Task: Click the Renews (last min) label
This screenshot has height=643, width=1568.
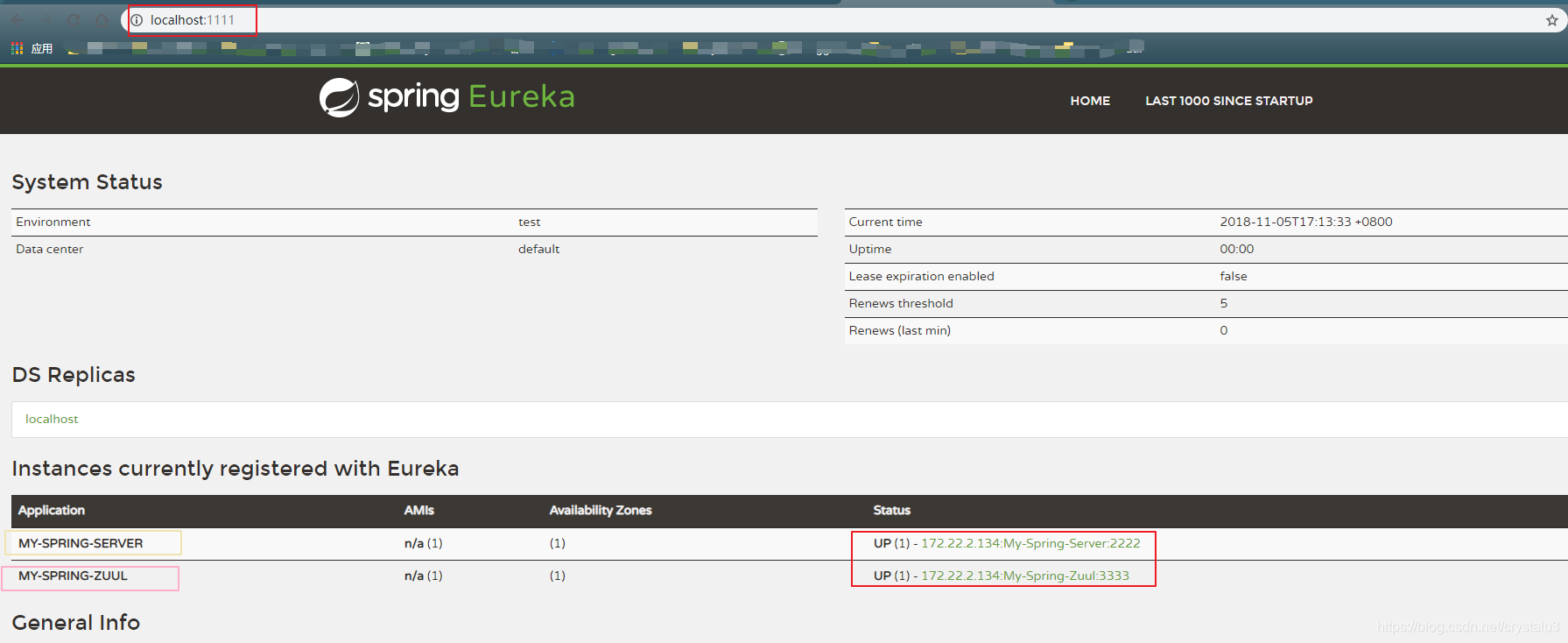Action: 899,330
